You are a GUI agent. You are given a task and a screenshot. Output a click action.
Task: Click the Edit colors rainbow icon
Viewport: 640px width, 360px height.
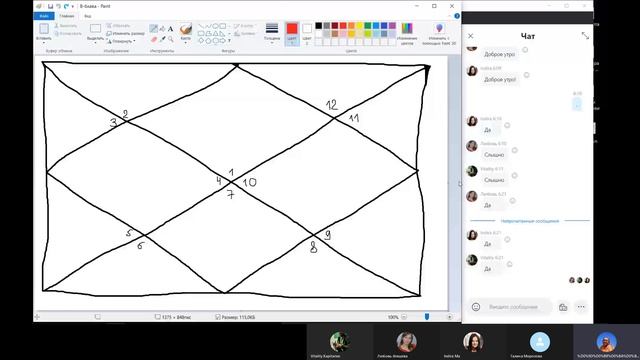(407, 28)
